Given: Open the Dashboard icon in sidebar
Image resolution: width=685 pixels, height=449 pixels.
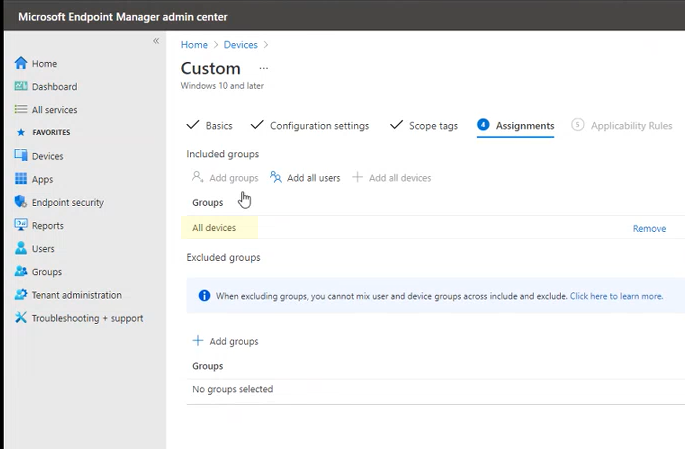Looking at the screenshot, I should click(21, 87).
